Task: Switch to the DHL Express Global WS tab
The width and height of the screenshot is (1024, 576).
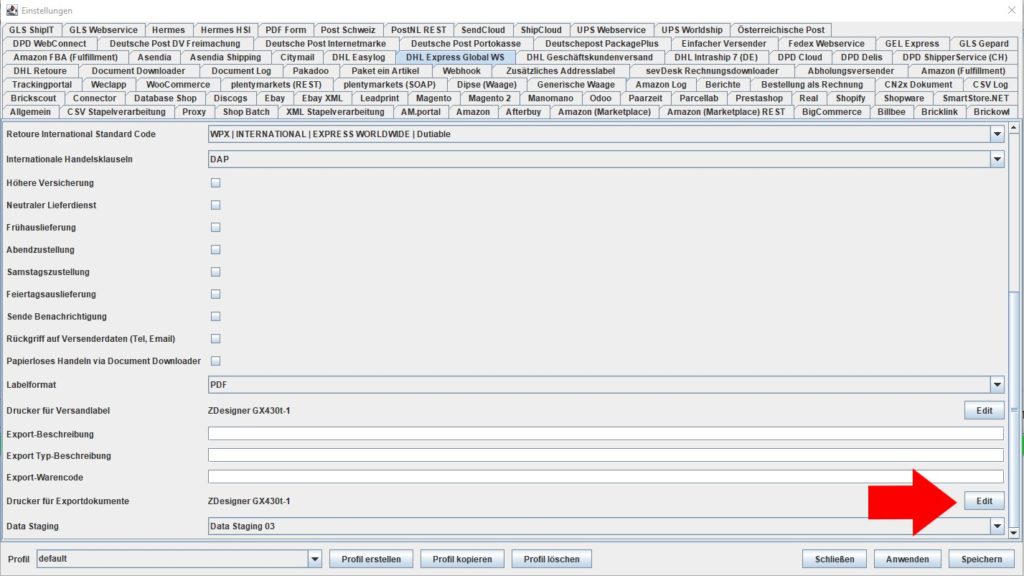Action: 455,57
